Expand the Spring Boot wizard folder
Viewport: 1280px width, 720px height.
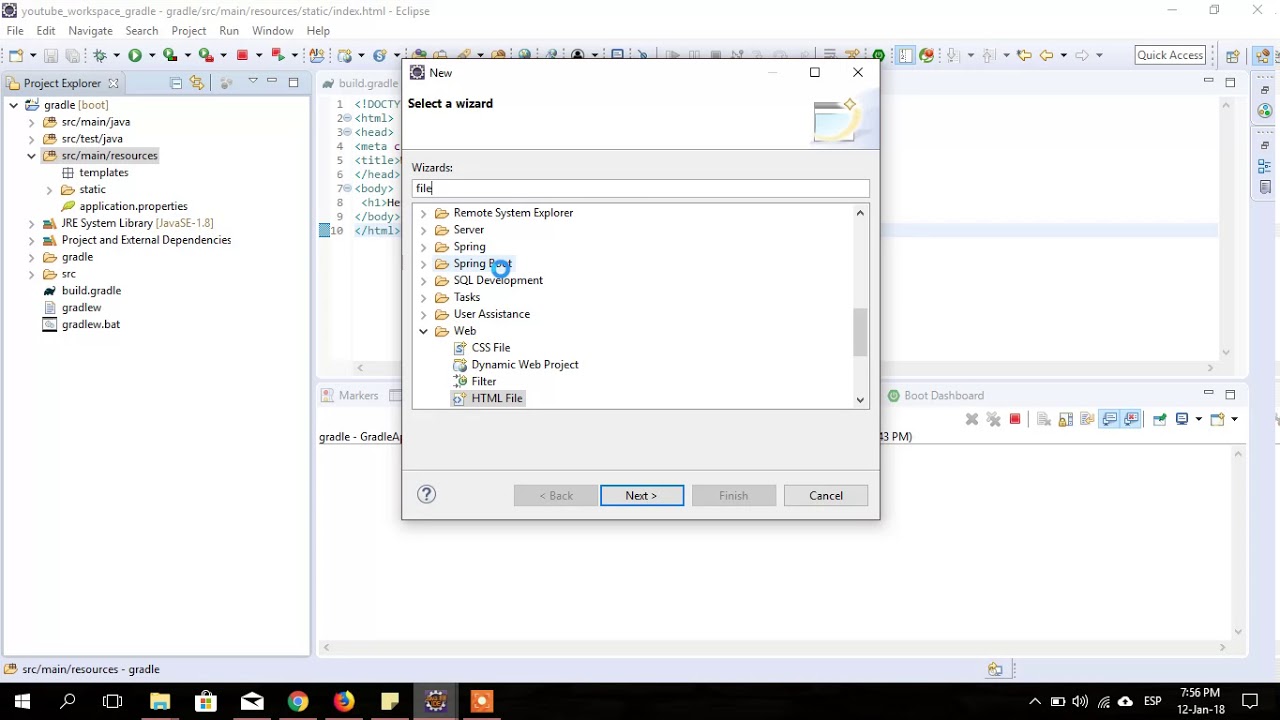click(x=424, y=264)
